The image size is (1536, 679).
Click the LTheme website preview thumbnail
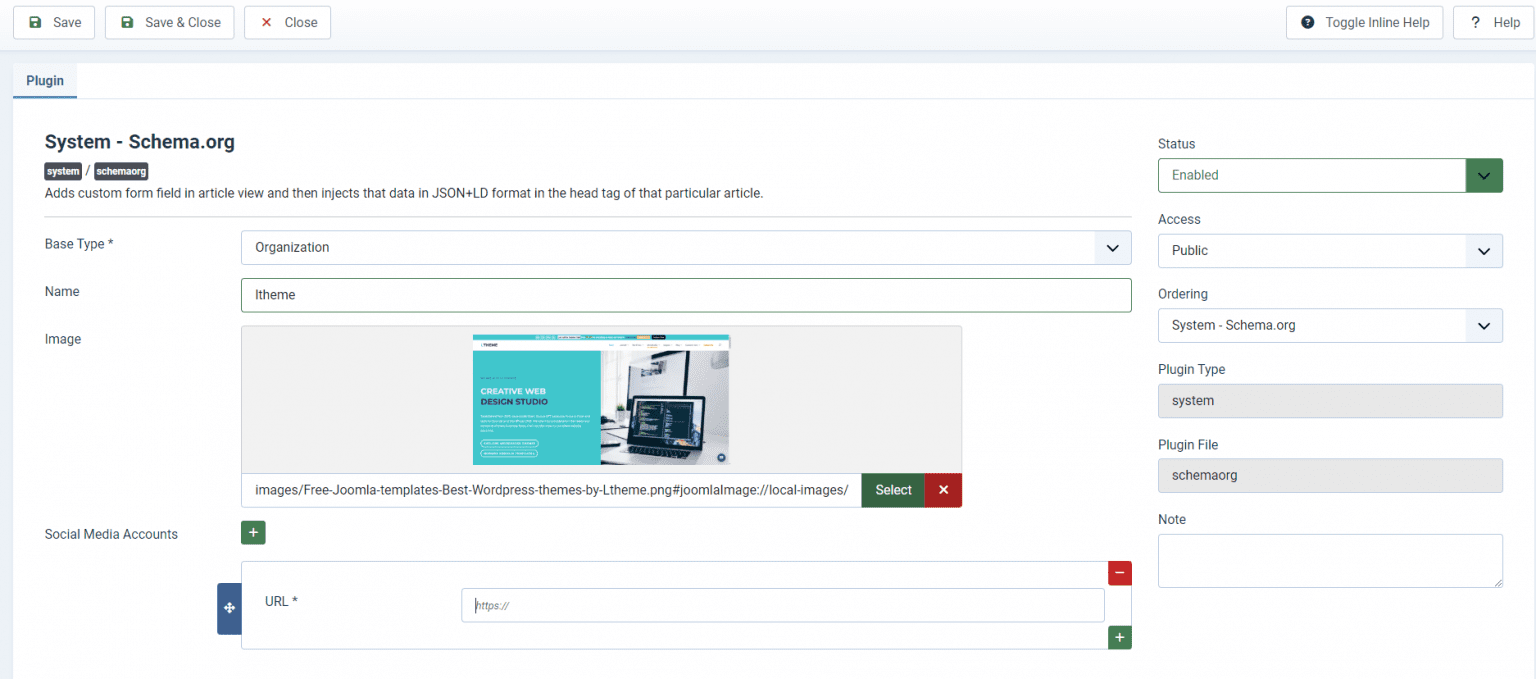[x=600, y=399]
